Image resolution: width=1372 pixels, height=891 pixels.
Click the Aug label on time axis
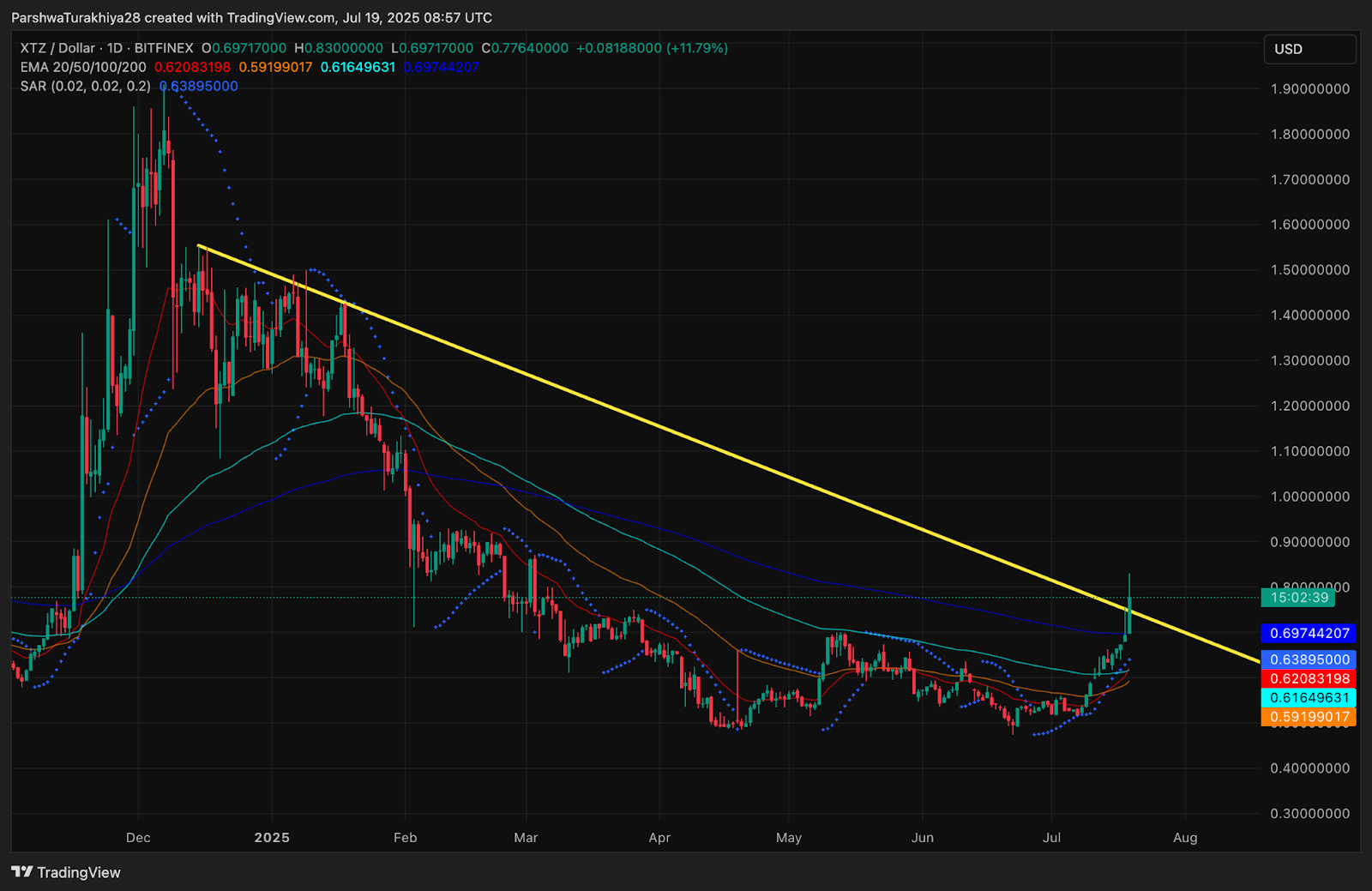(1185, 838)
